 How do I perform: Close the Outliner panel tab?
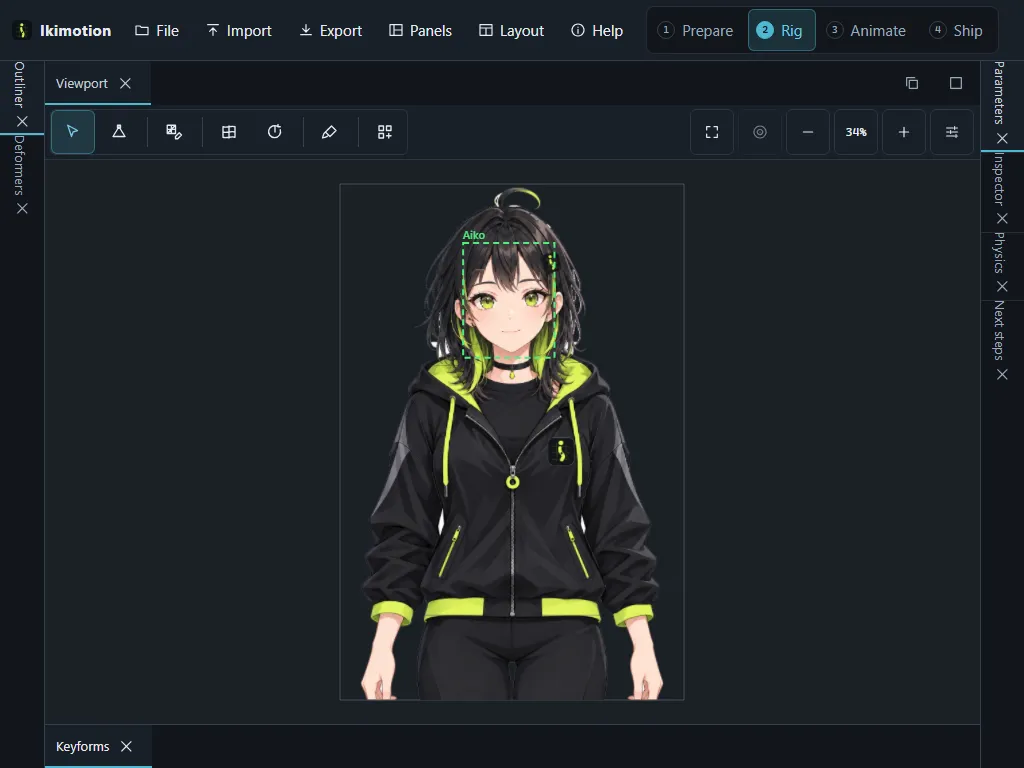(x=22, y=121)
